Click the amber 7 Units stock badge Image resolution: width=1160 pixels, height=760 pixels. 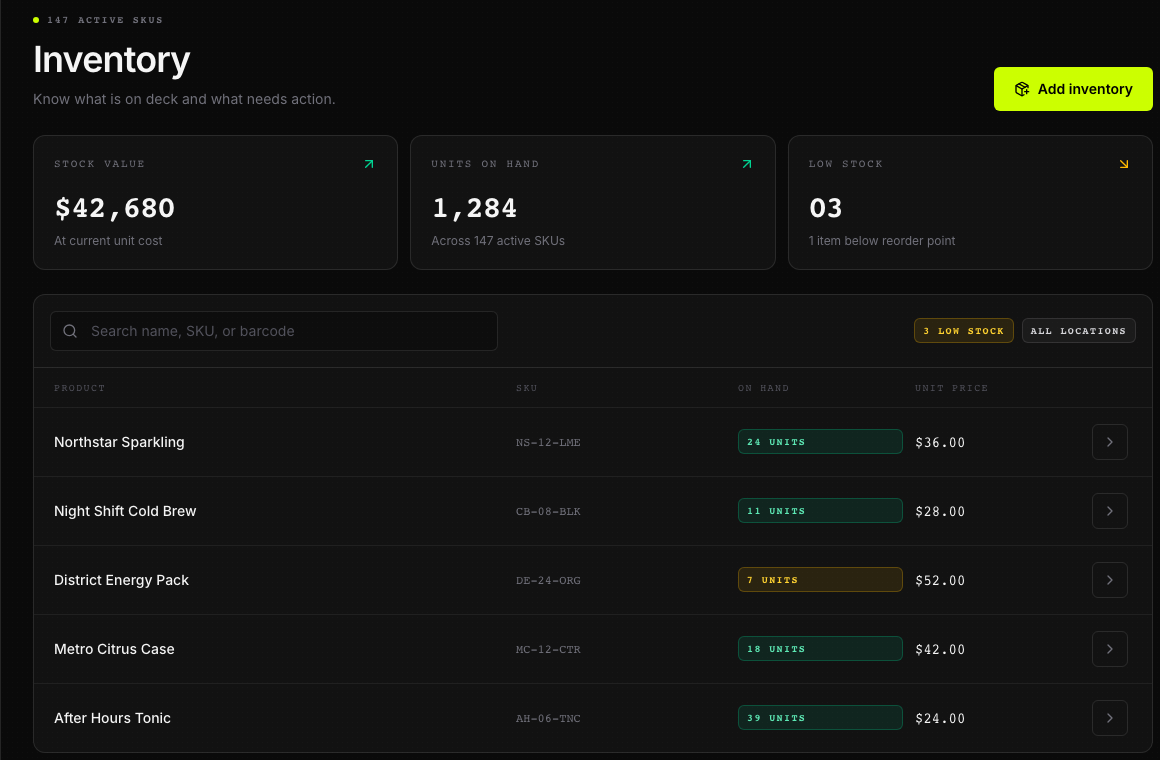820,579
